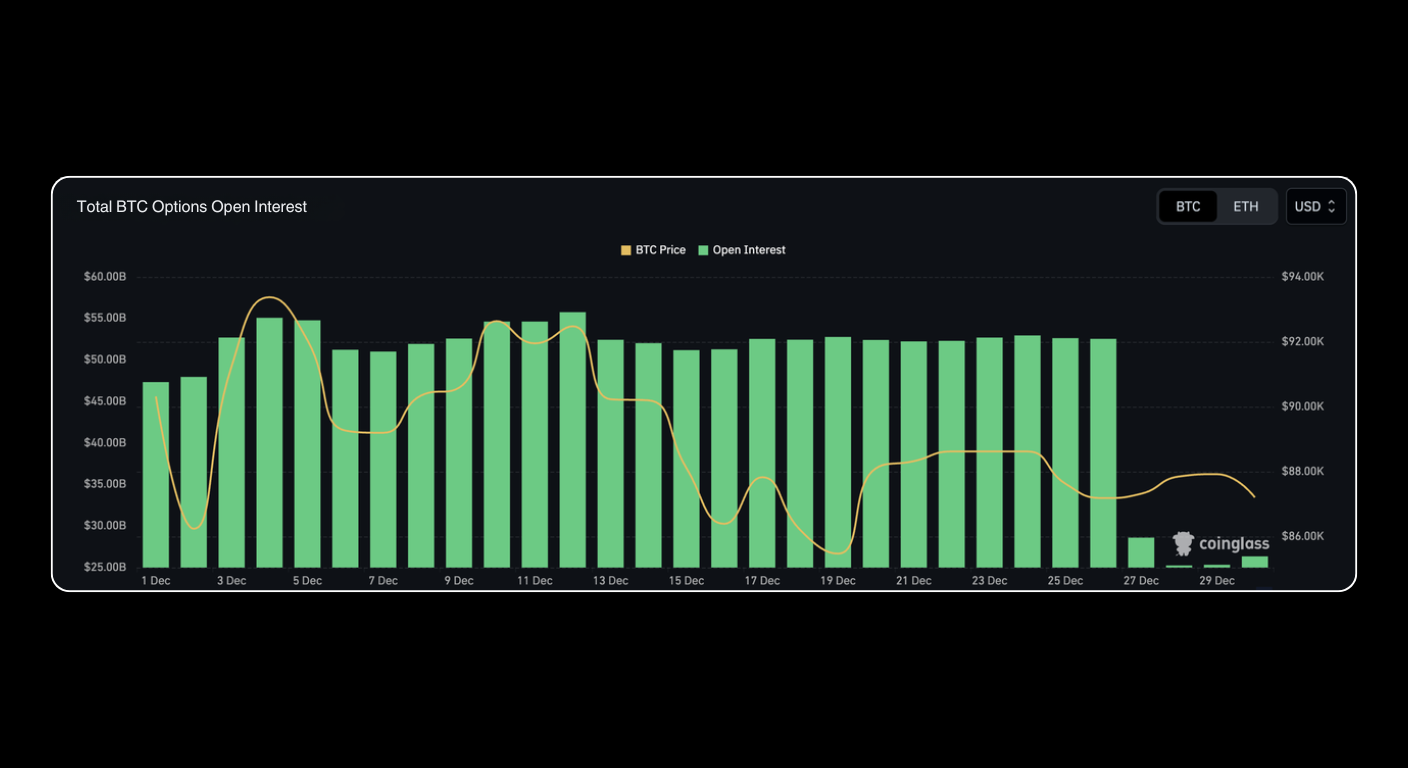Toggle the BTC Price series visibility
The width and height of the screenshot is (1408, 768).
pyautogui.click(x=654, y=250)
